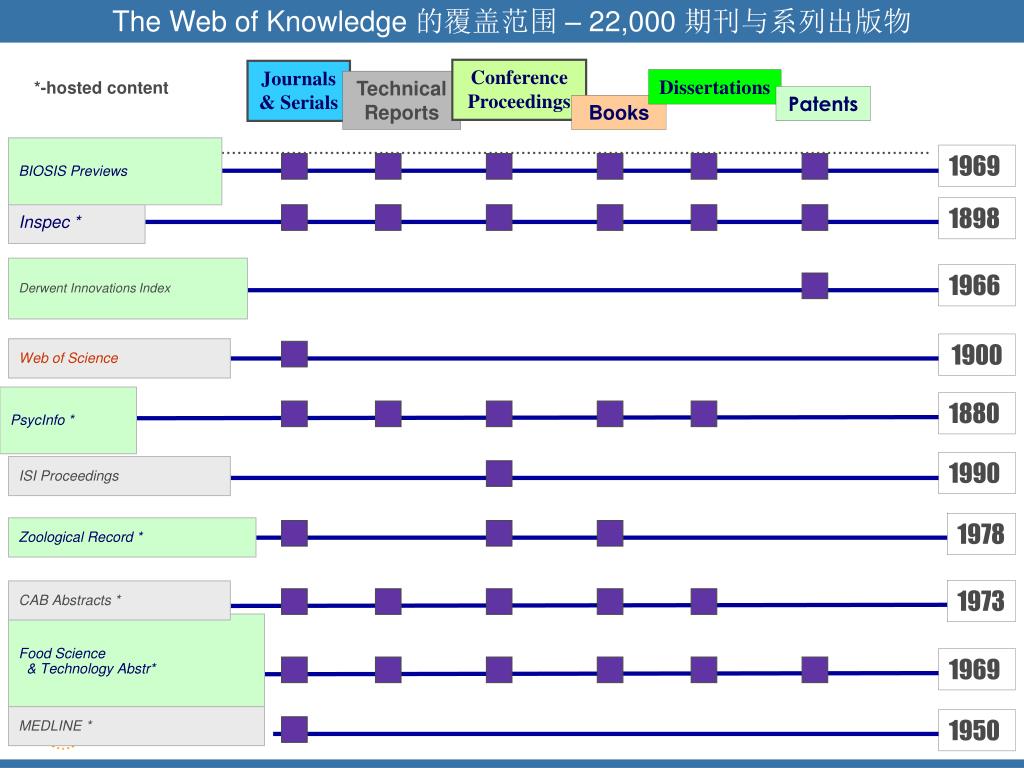Select the Conference Proceedings category box
The image size is (1024, 768).
pyautogui.click(x=519, y=89)
